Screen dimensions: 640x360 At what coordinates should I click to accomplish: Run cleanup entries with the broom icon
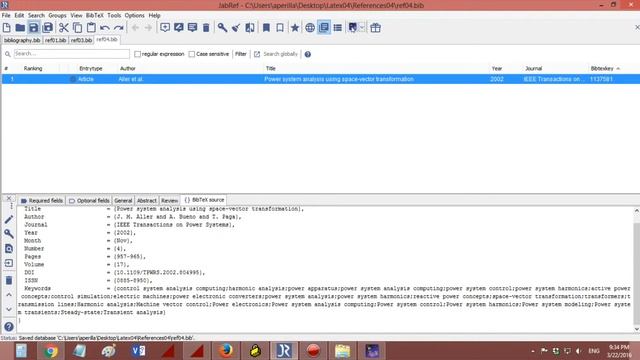[236, 28]
